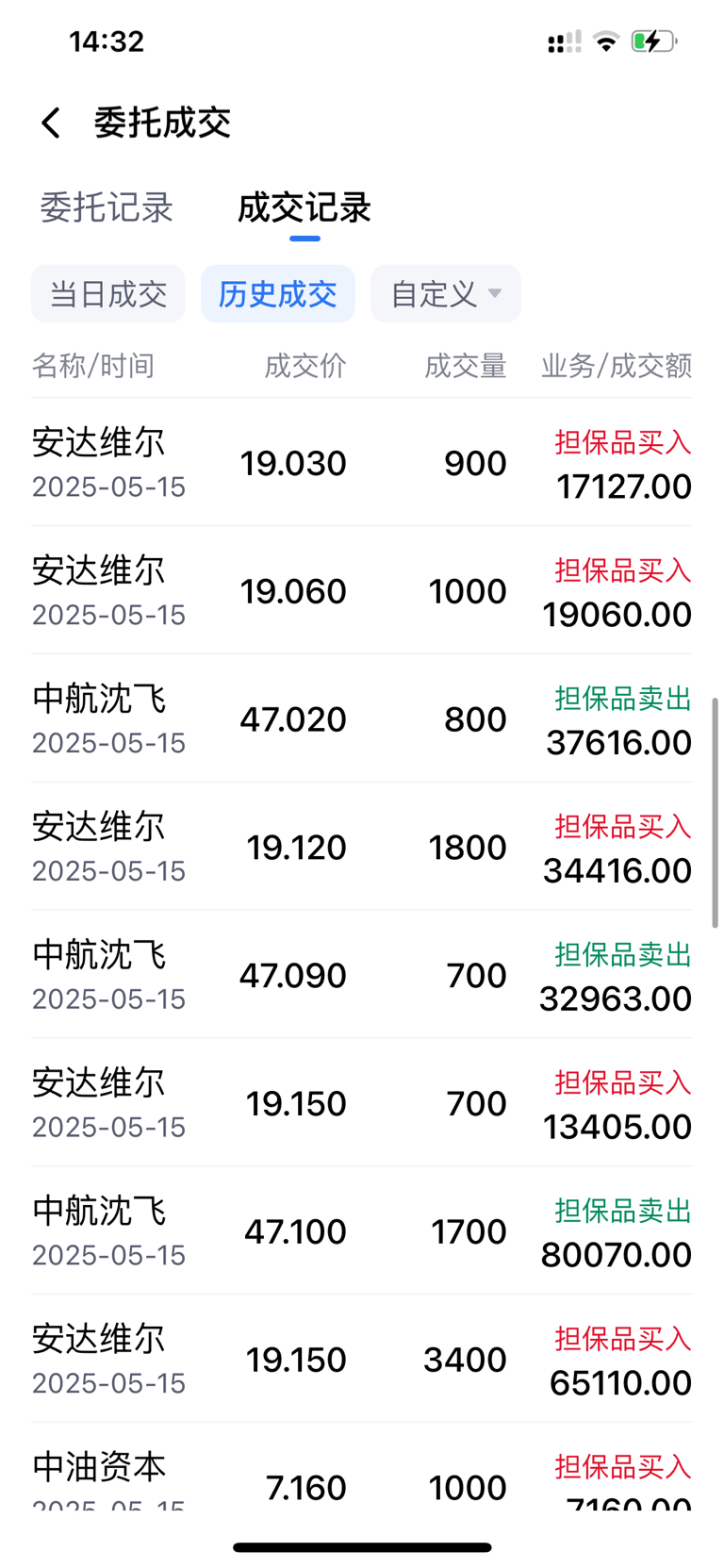Open 中航沈飞 trade totaling 80070.00
This screenshot has width=724, height=1568.
[x=362, y=1231]
